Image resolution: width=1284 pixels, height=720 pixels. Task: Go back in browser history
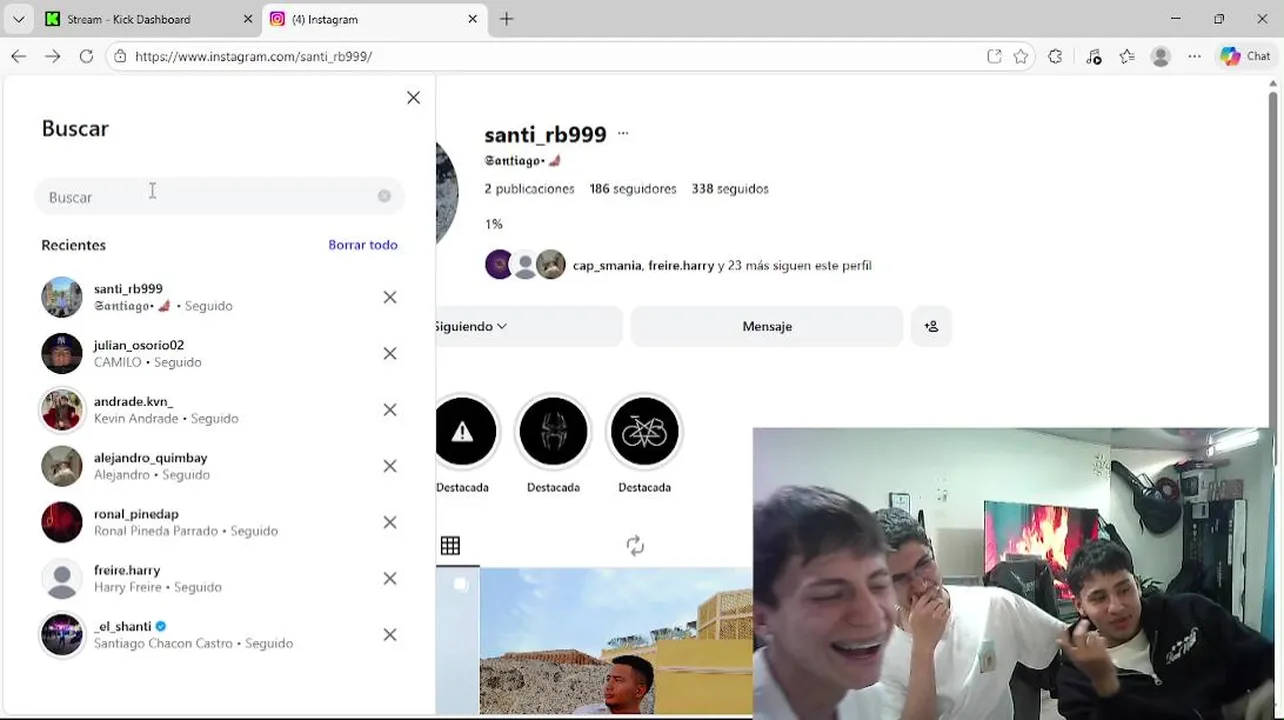coord(18,56)
